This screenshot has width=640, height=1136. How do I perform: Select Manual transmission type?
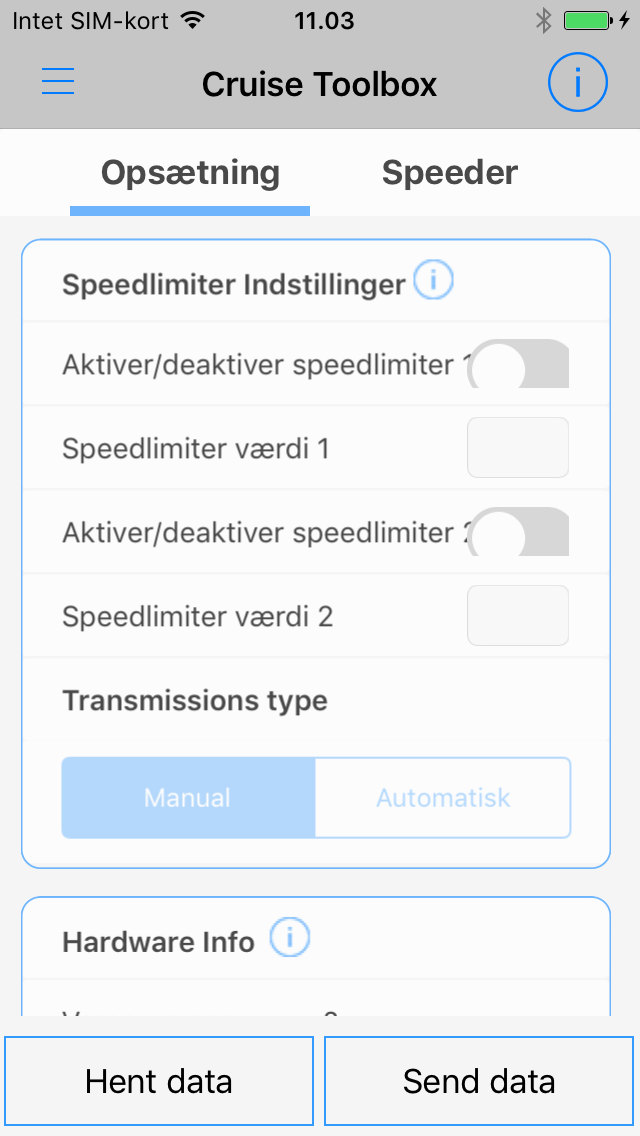[x=188, y=798]
